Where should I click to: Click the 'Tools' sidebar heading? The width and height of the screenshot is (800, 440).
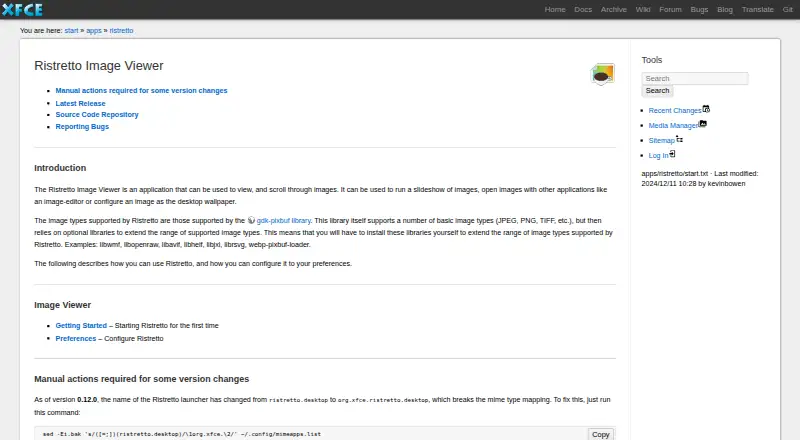(x=652, y=60)
